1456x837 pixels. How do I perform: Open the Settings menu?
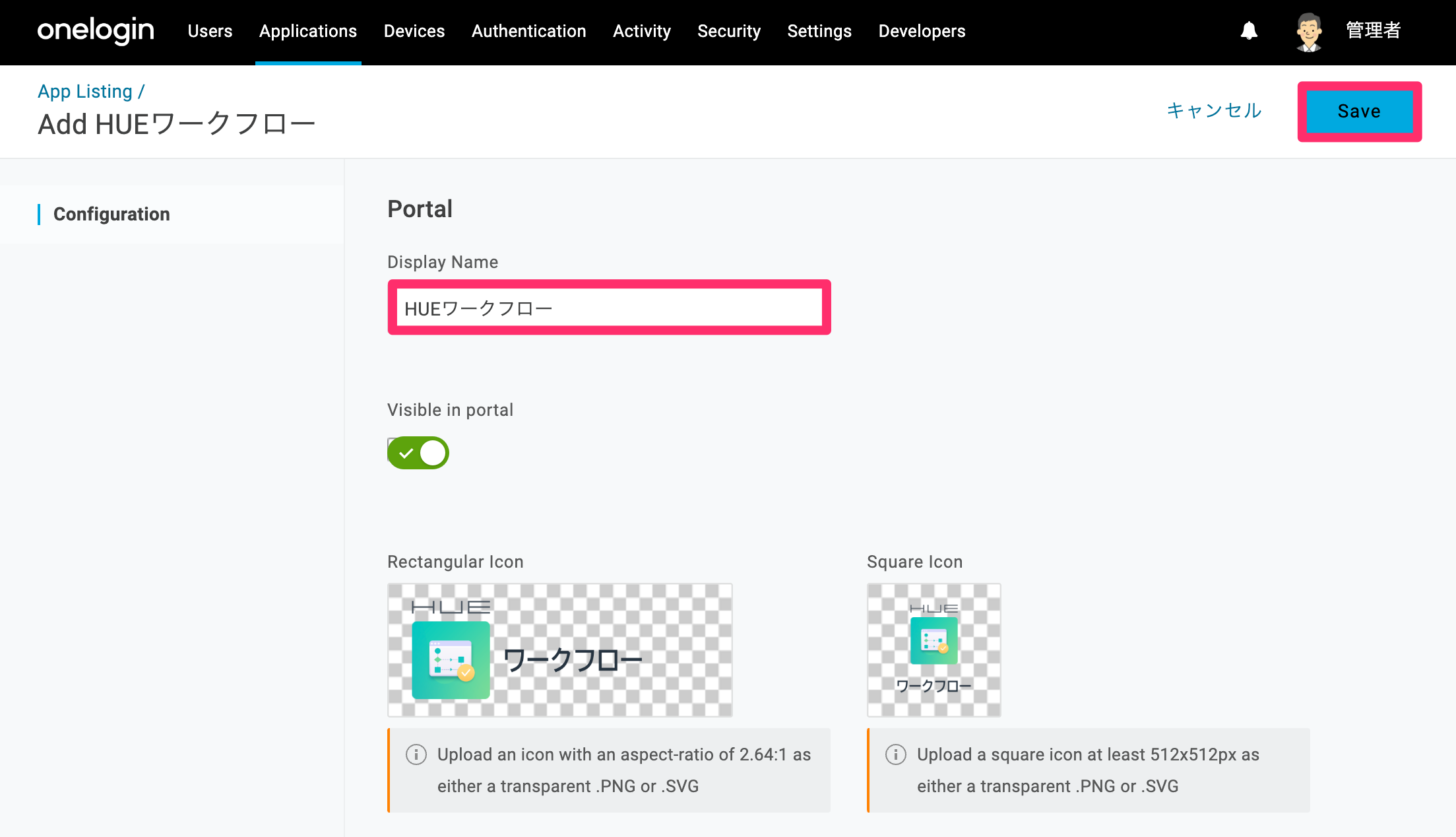point(819,31)
